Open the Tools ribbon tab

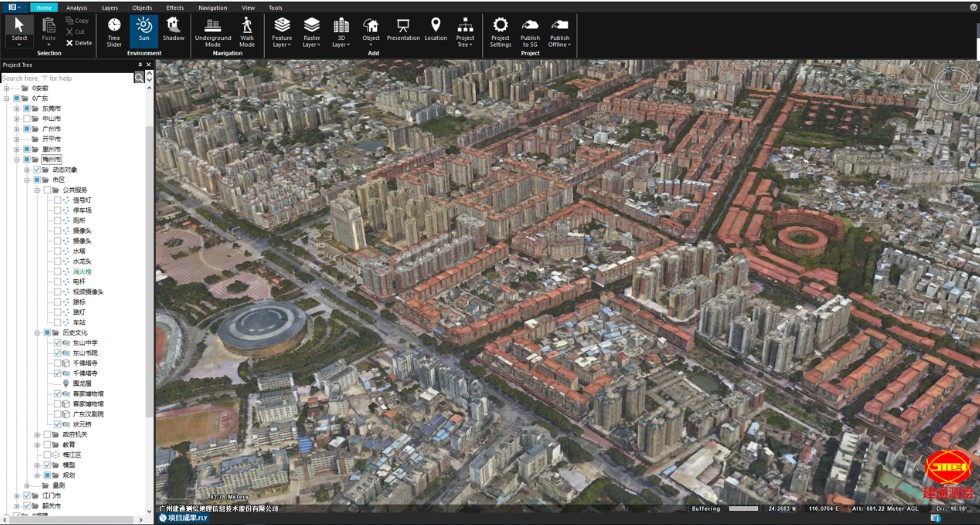pyautogui.click(x=275, y=8)
